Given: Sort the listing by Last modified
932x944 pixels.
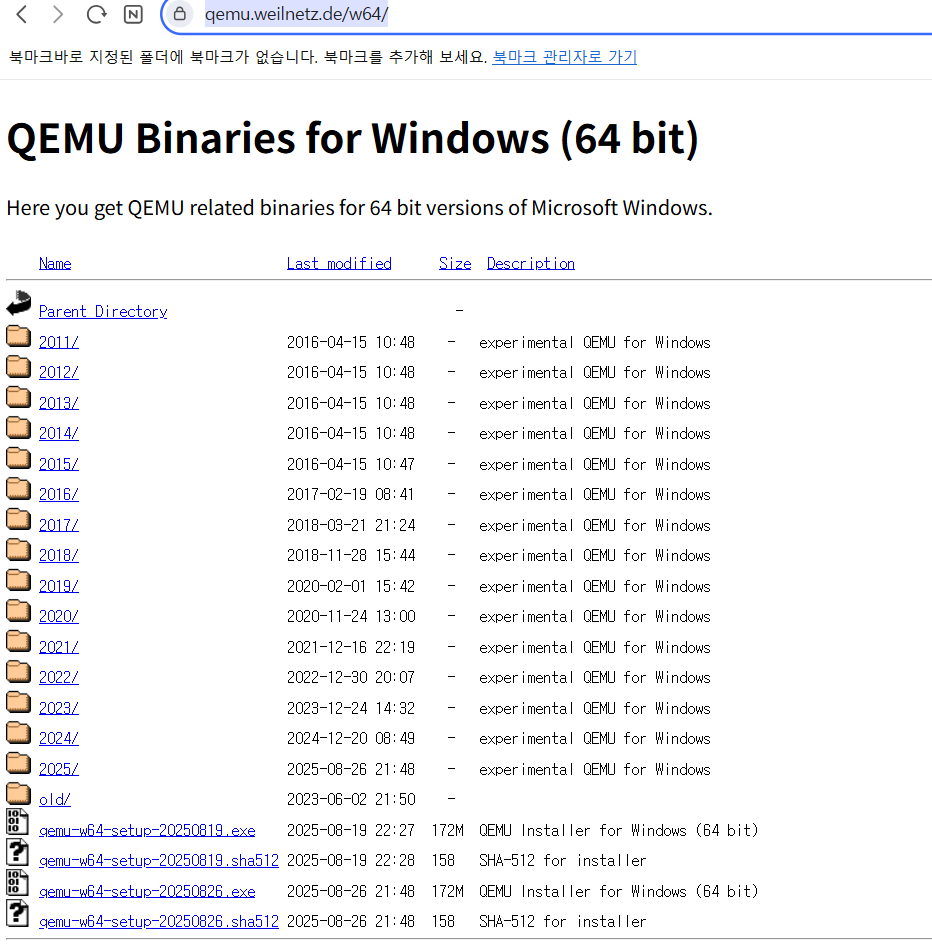Looking at the screenshot, I should [339, 263].
